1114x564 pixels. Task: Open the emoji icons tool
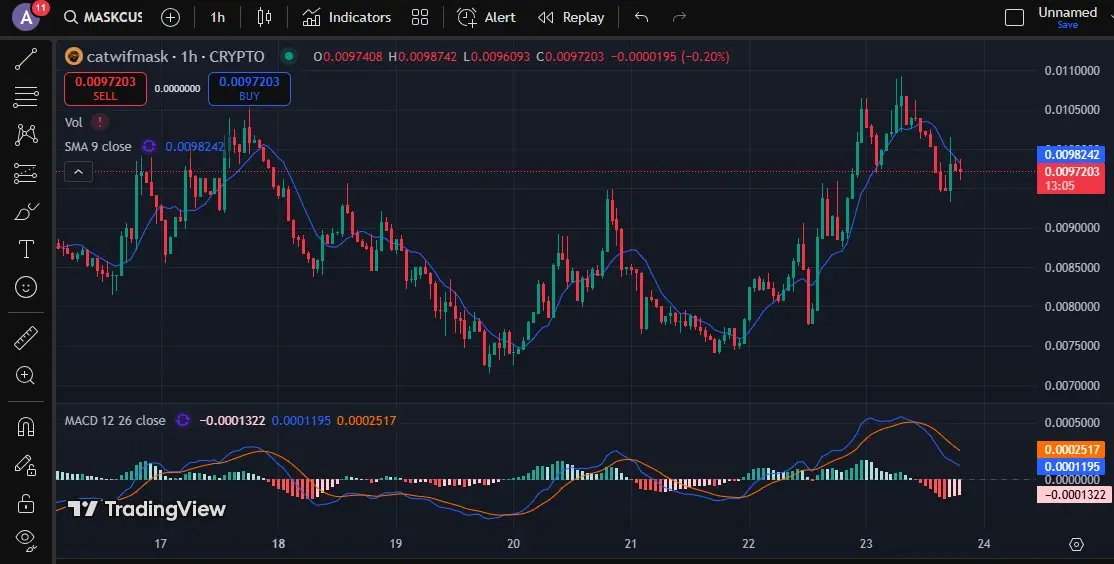tap(26, 286)
